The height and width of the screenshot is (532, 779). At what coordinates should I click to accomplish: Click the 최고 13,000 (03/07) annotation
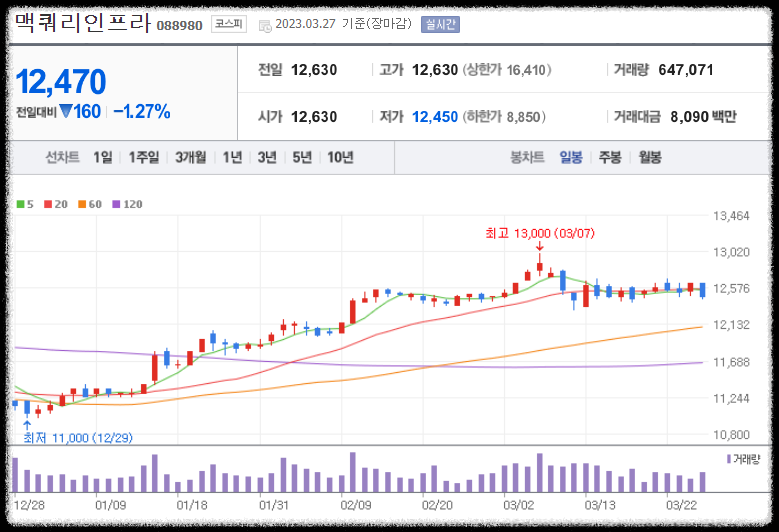[x=540, y=233]
